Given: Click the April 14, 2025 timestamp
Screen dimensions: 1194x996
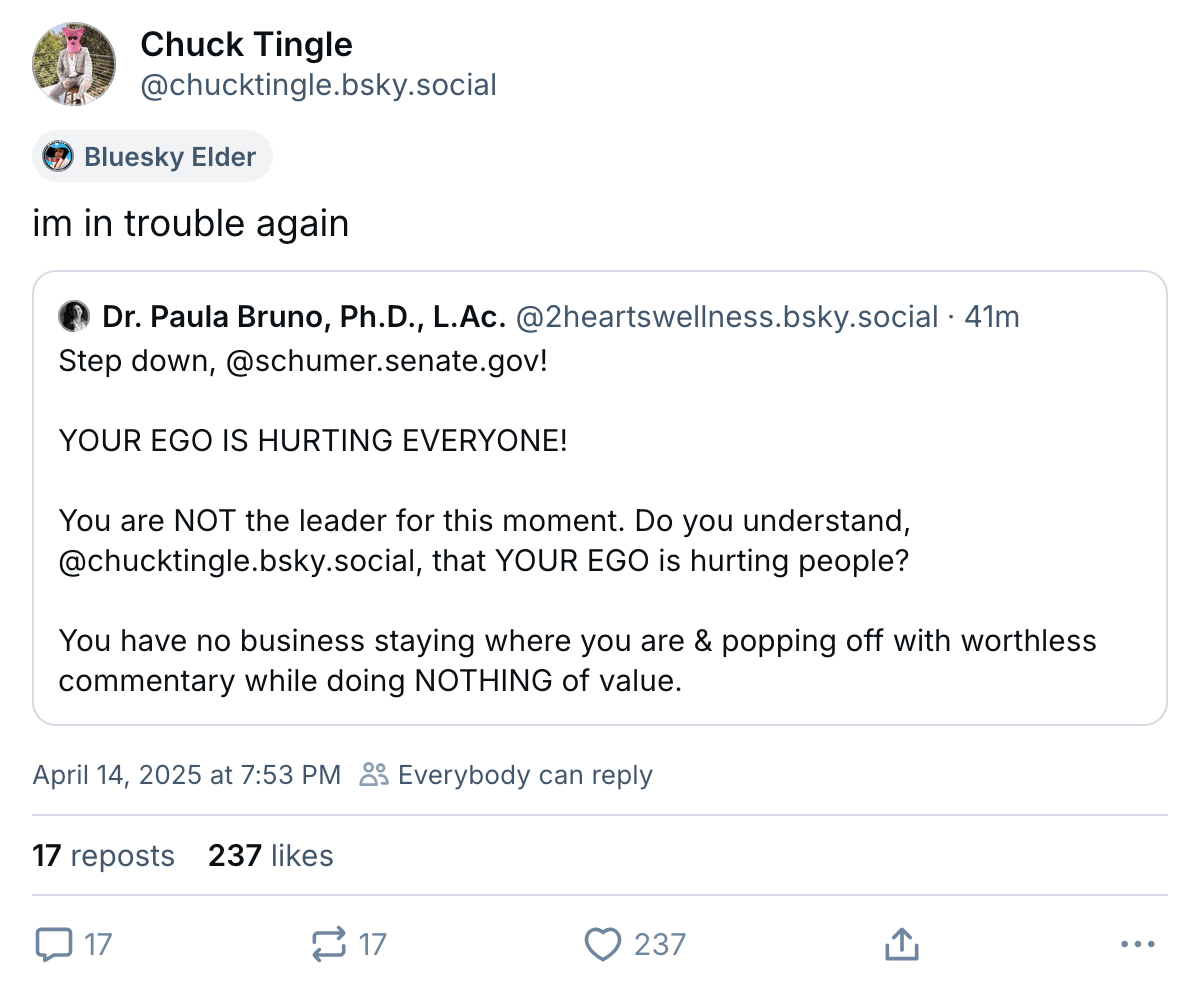Looking at the screenshot, I should pyautogui.click(x=186, y=775).
